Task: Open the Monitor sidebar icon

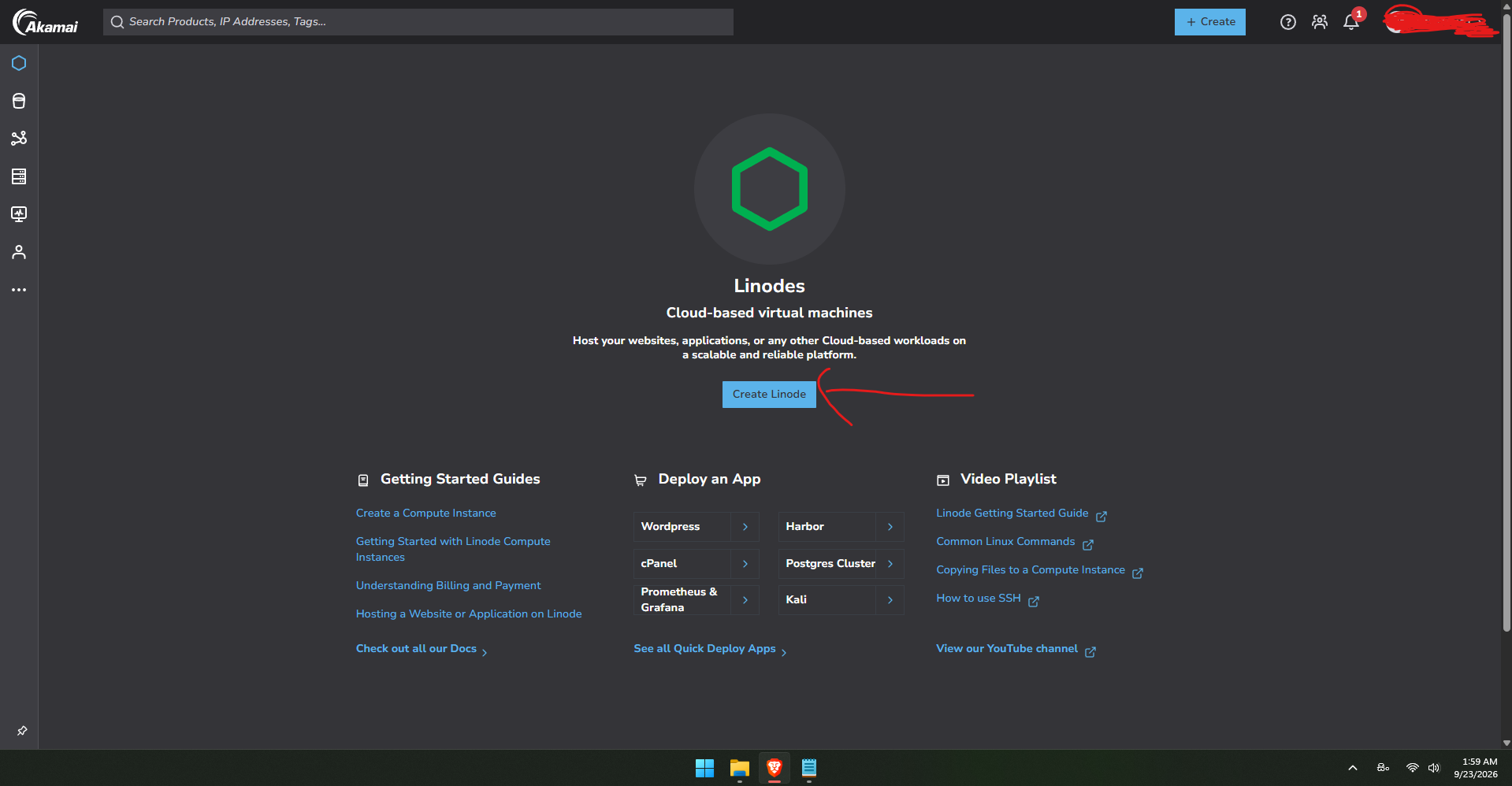Action: click(x=19, y=214)
